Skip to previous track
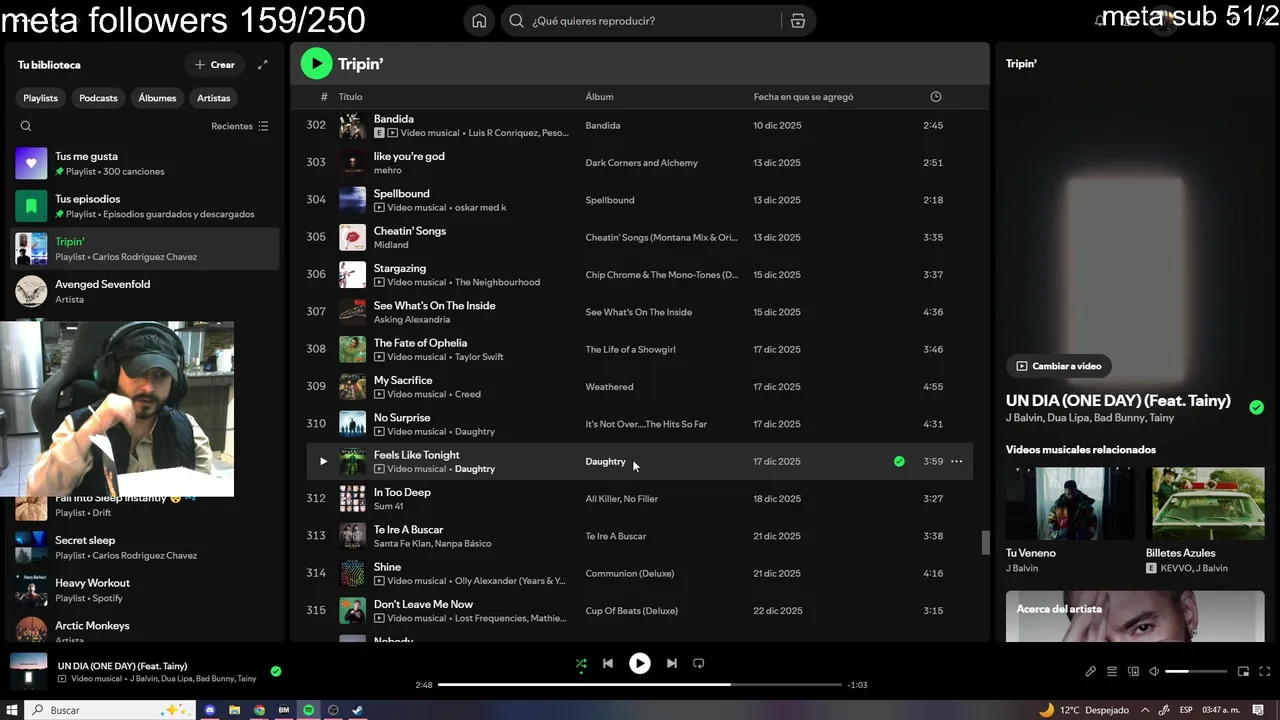 point(608,663)
